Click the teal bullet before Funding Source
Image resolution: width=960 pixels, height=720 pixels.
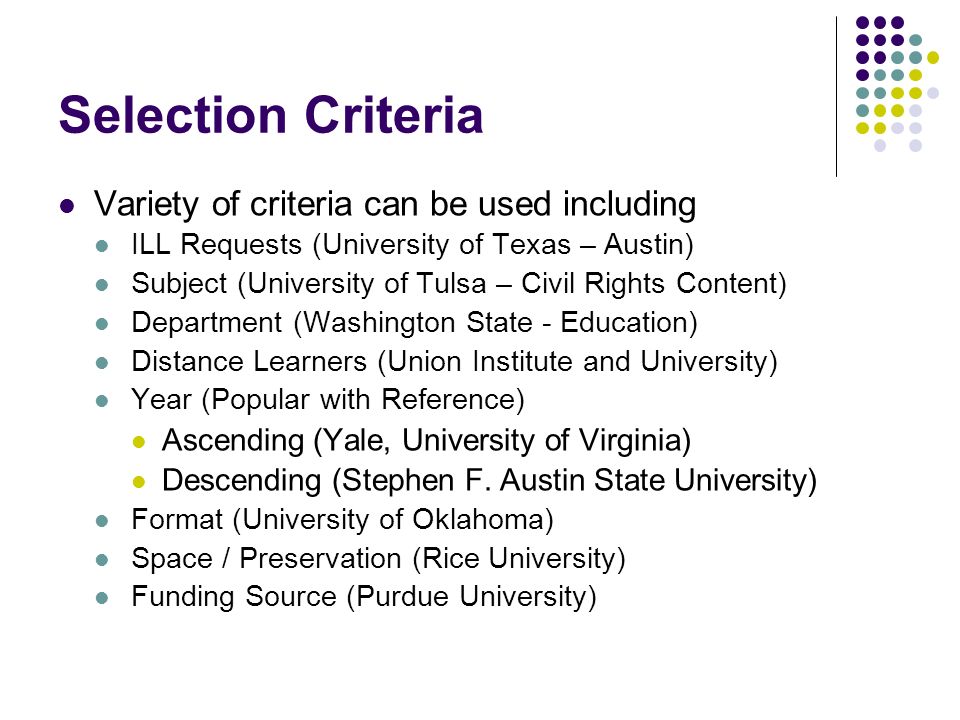102,598
